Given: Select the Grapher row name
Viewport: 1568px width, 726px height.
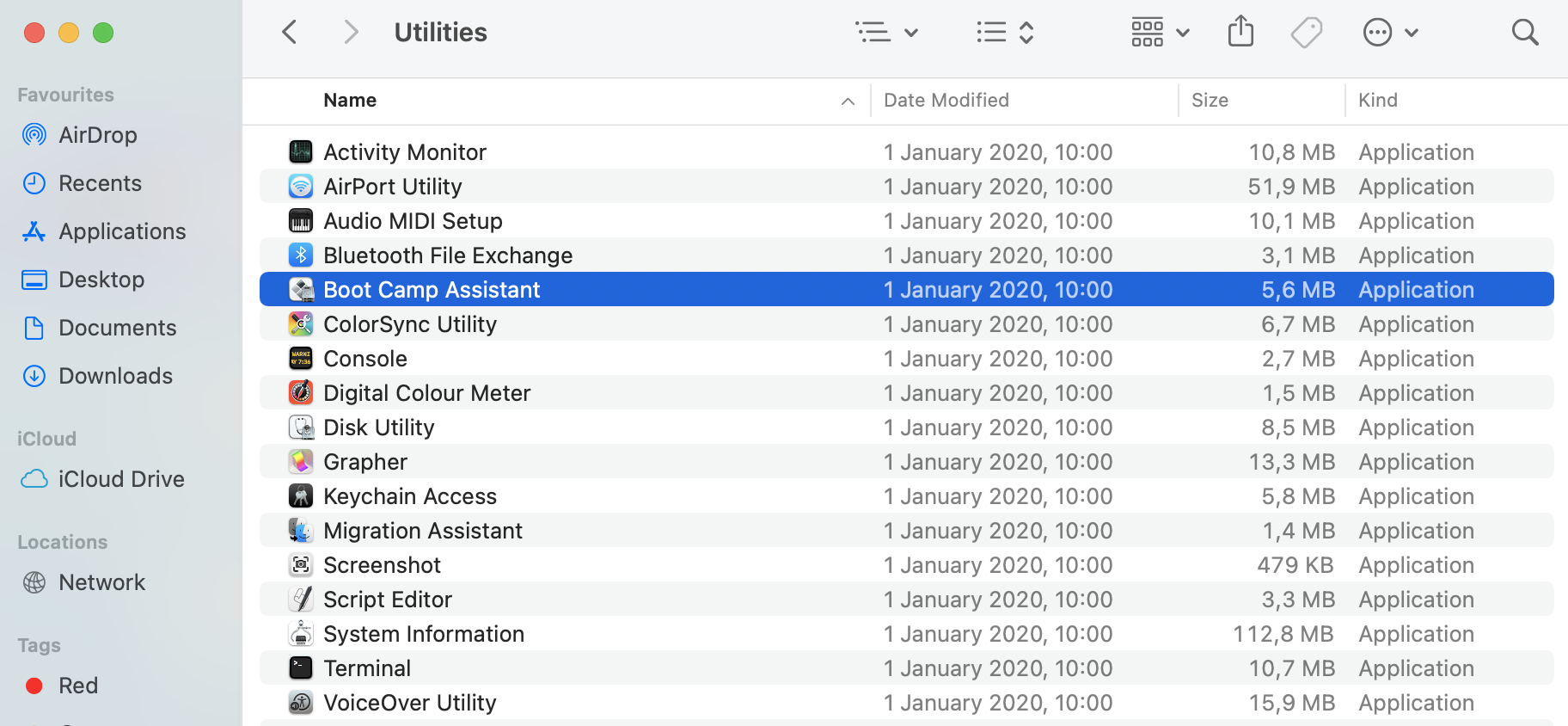Looking at the screenshot, I should tap(365, 462).
